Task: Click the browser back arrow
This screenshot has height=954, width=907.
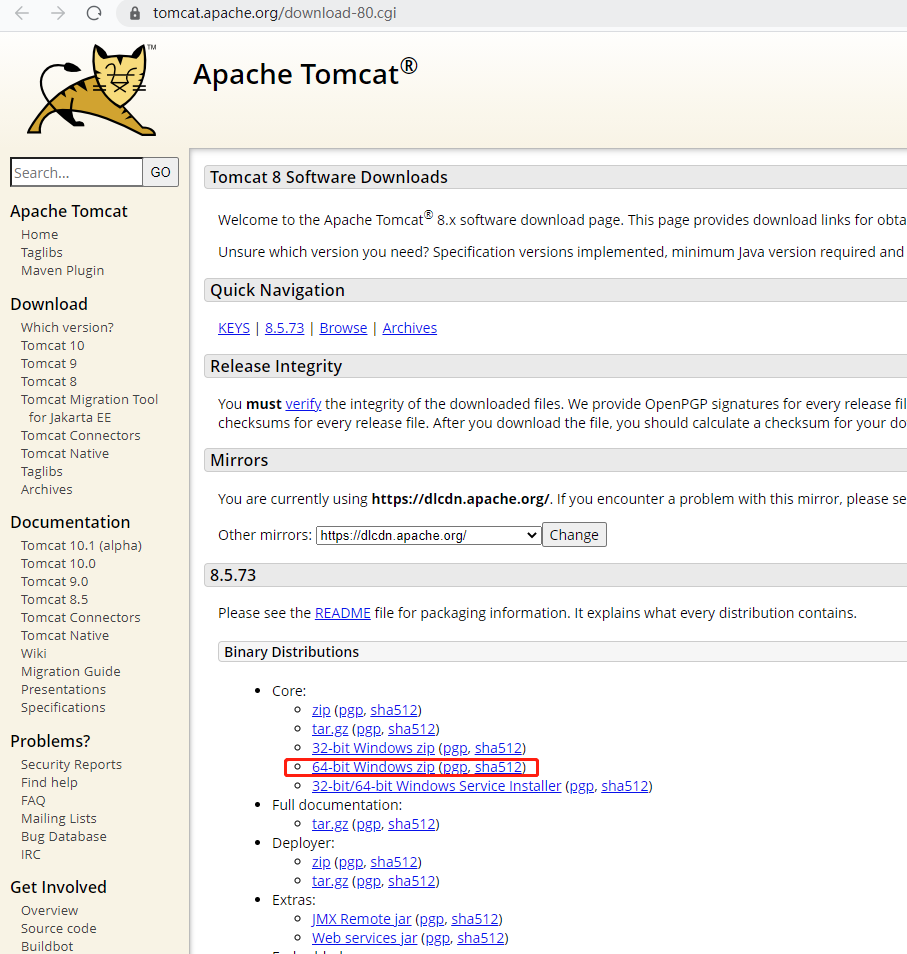Action: coord(22,13)
